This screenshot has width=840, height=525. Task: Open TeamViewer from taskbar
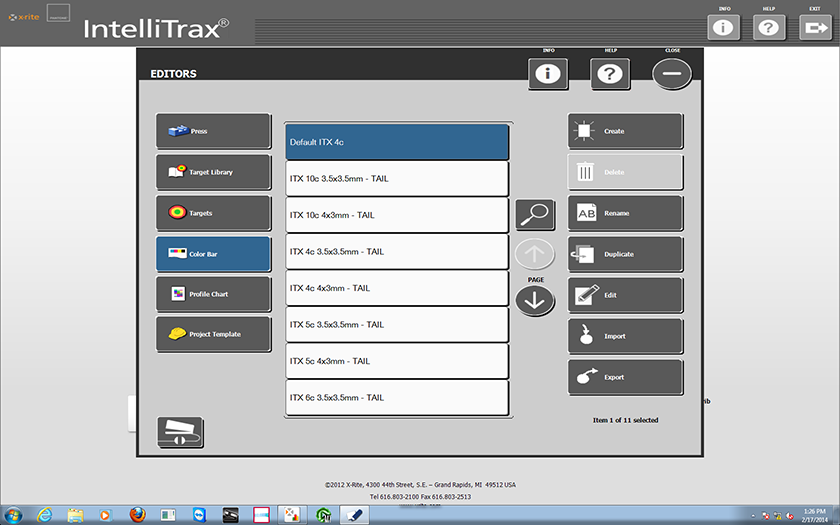pos(199,515)
